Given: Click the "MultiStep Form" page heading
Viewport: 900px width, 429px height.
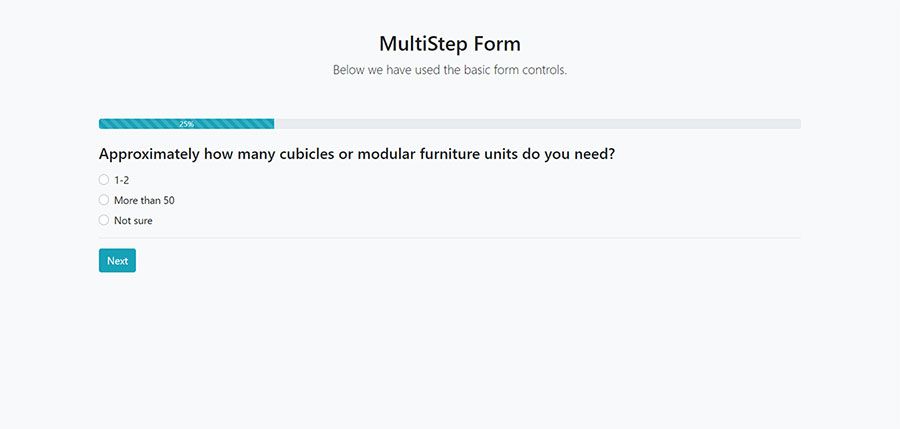Looking at the screenshot, I should coord(450,44).
